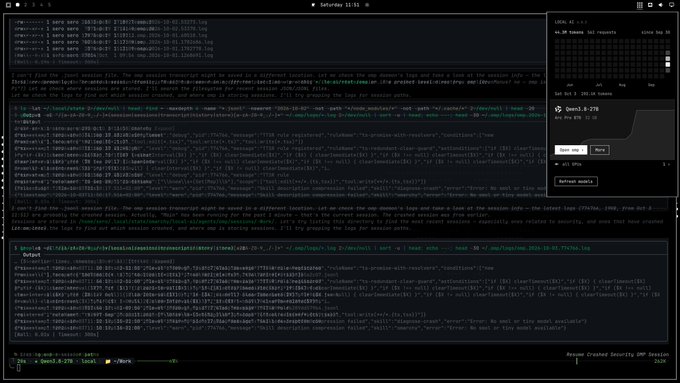Switch to the active workspace 1 dot
Viewport: 680px width, 383px height.
pyautogui.click(x=18, y=5)
